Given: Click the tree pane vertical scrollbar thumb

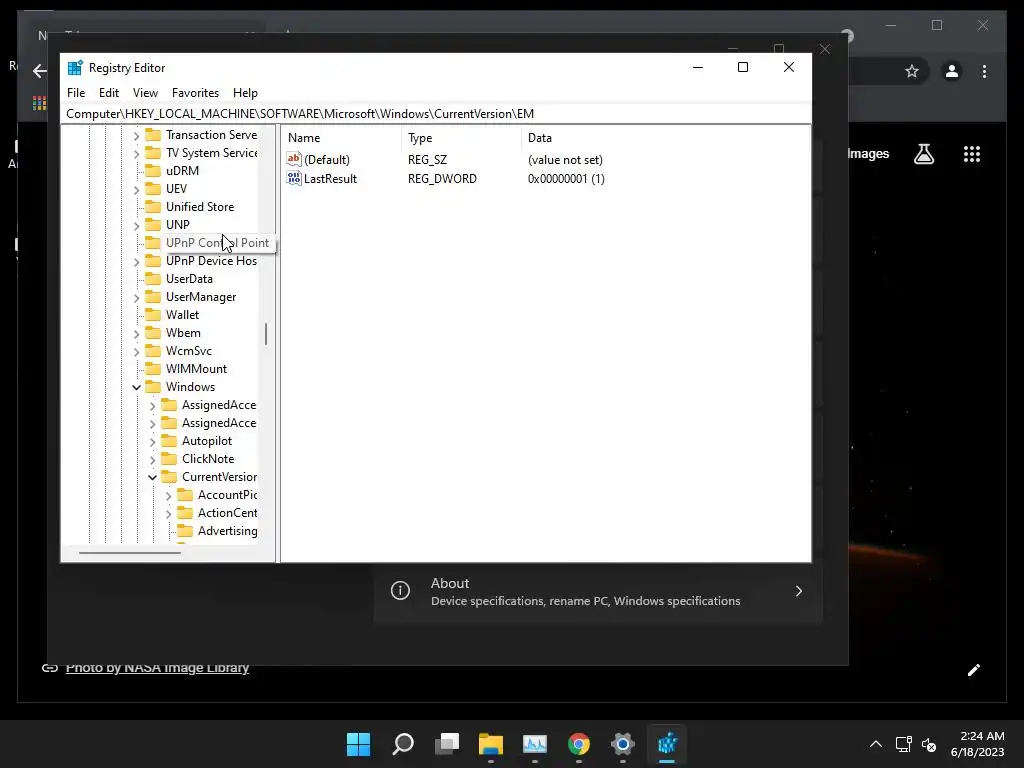Looking at the screenshot, I should 266,334.
